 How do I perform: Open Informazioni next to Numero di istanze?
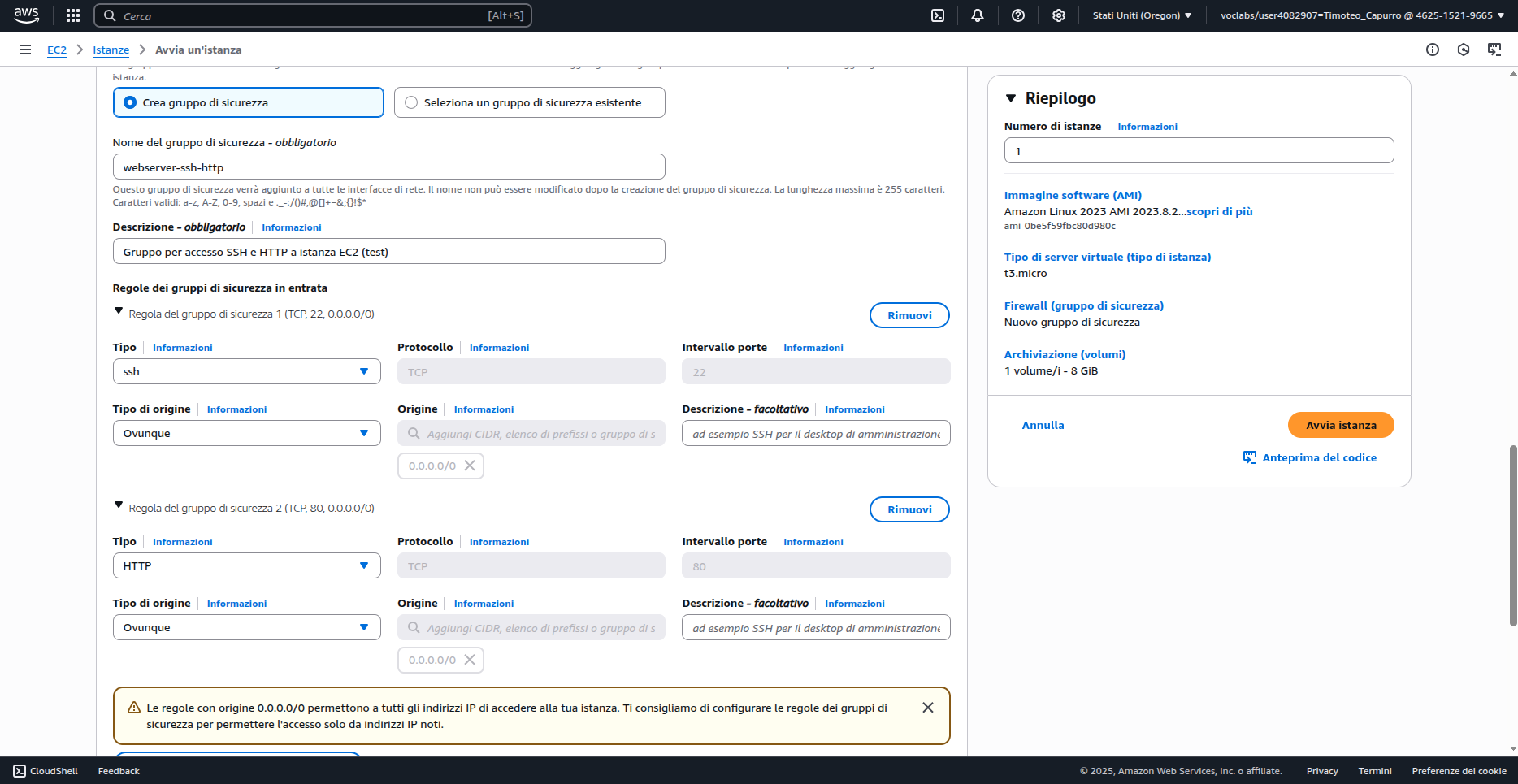1147,127
